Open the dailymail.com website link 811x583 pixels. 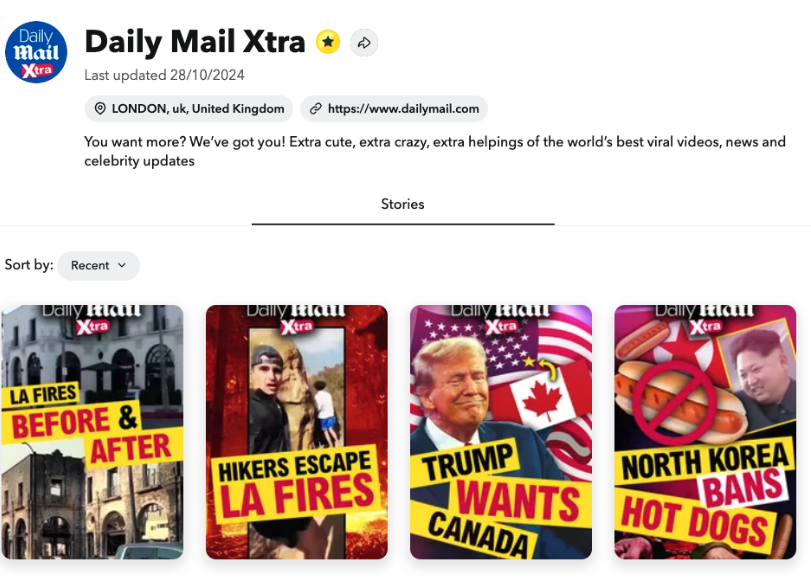tap(394, 109)
